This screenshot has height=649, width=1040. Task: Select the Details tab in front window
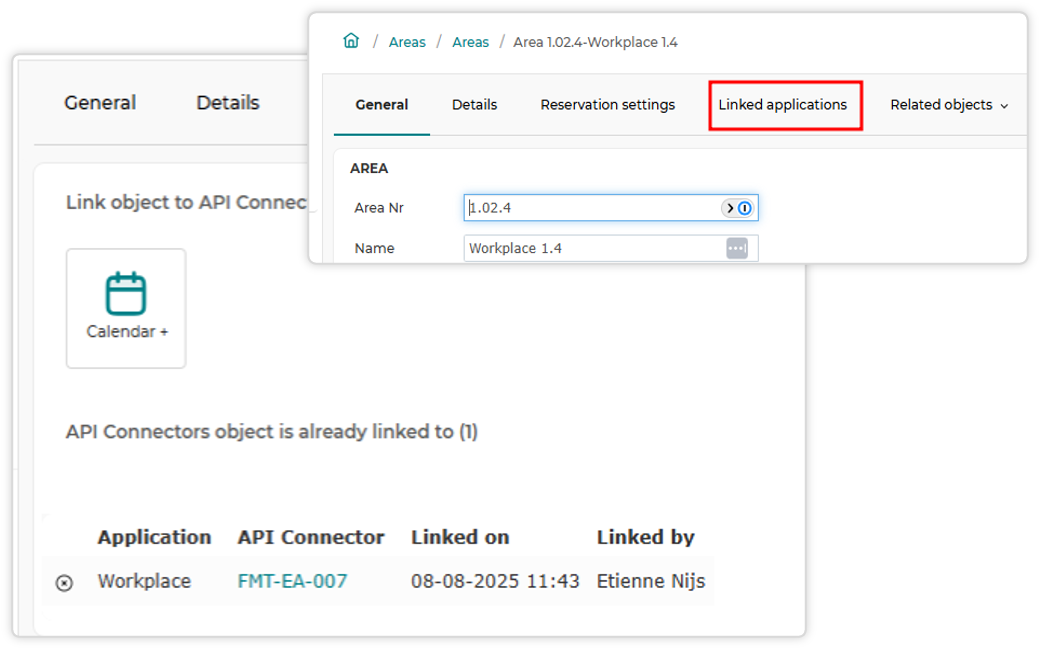tap(474, 105)
